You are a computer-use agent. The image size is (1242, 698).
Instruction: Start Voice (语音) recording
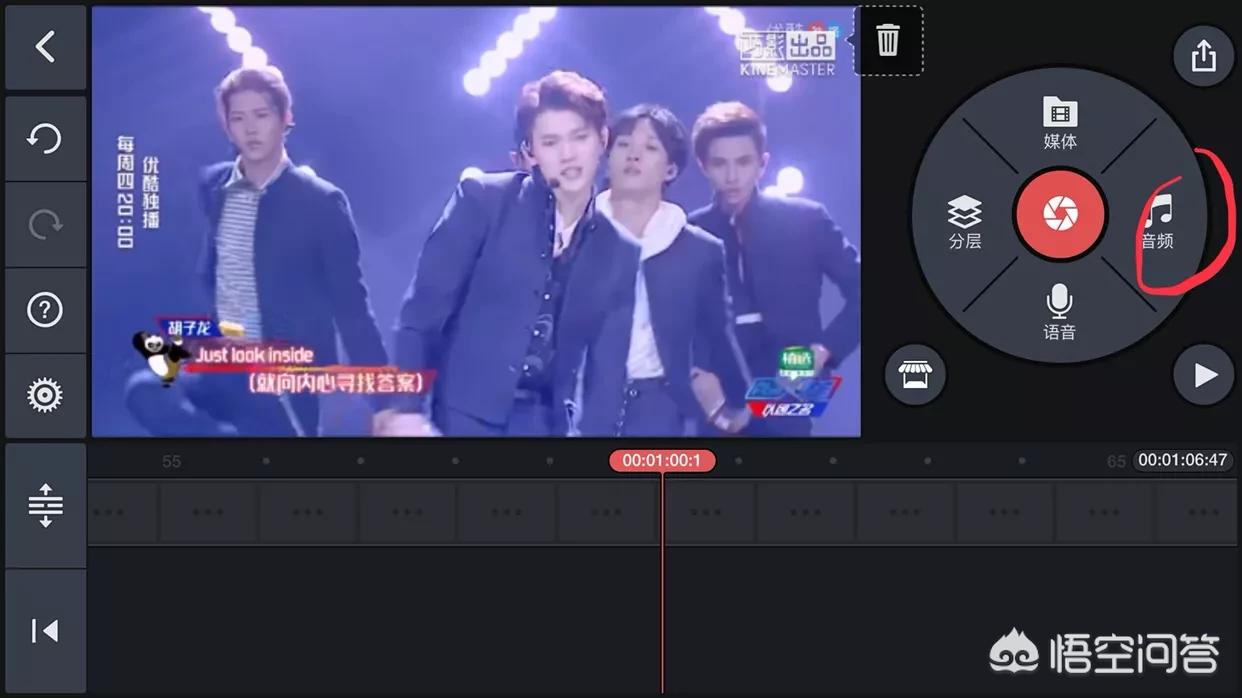(x=1059, y=312)
